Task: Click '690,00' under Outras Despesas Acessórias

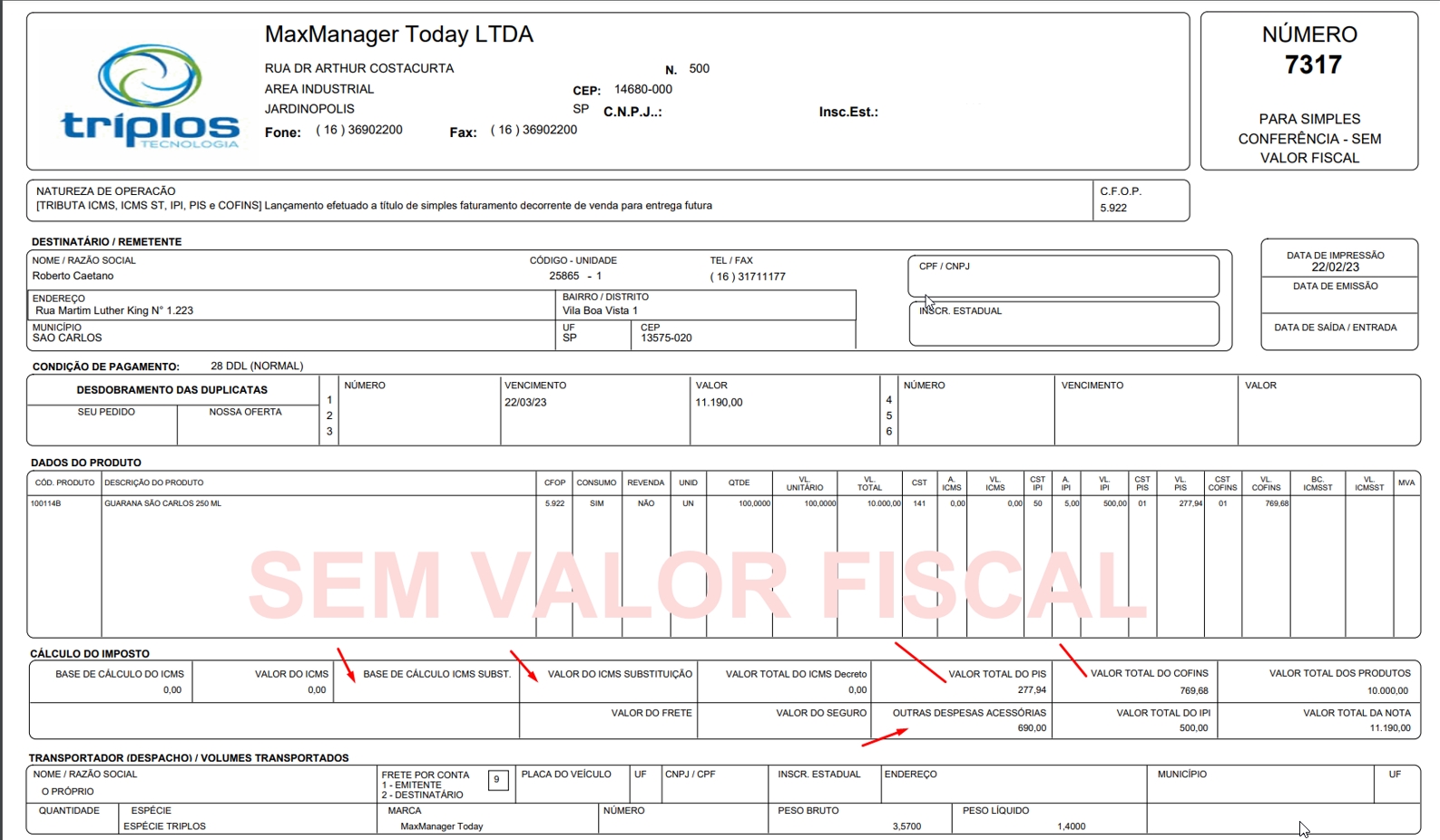Action: coord(1032,728)
